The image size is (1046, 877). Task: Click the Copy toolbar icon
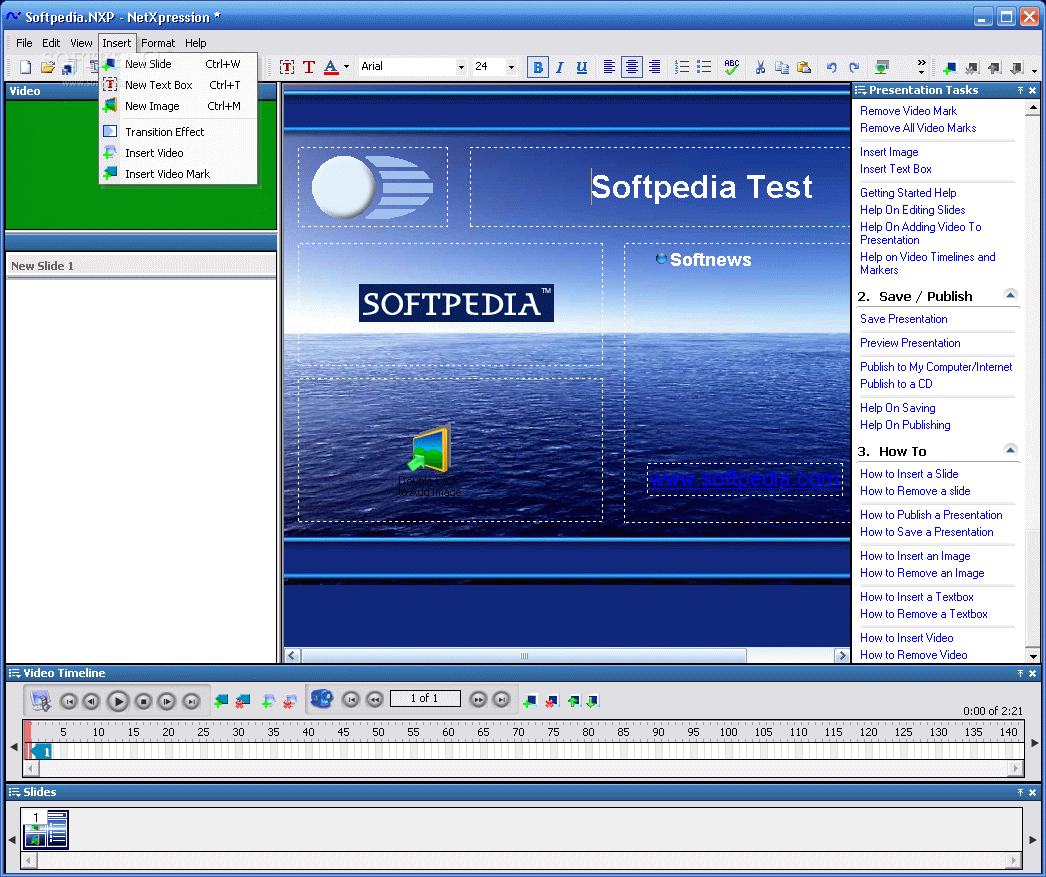coord(782,67)
